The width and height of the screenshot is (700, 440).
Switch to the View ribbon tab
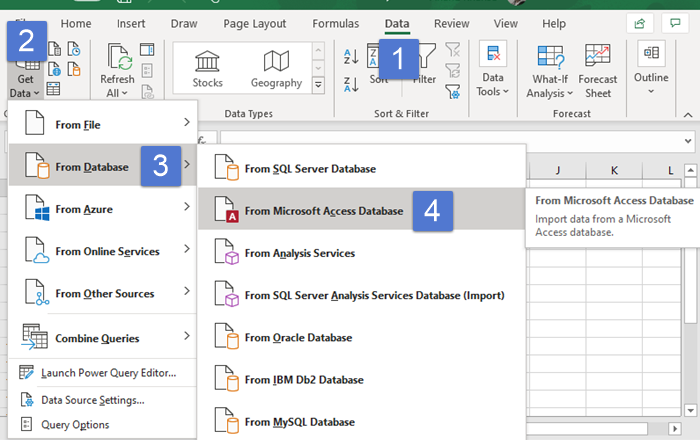click(x=505, y=24)
